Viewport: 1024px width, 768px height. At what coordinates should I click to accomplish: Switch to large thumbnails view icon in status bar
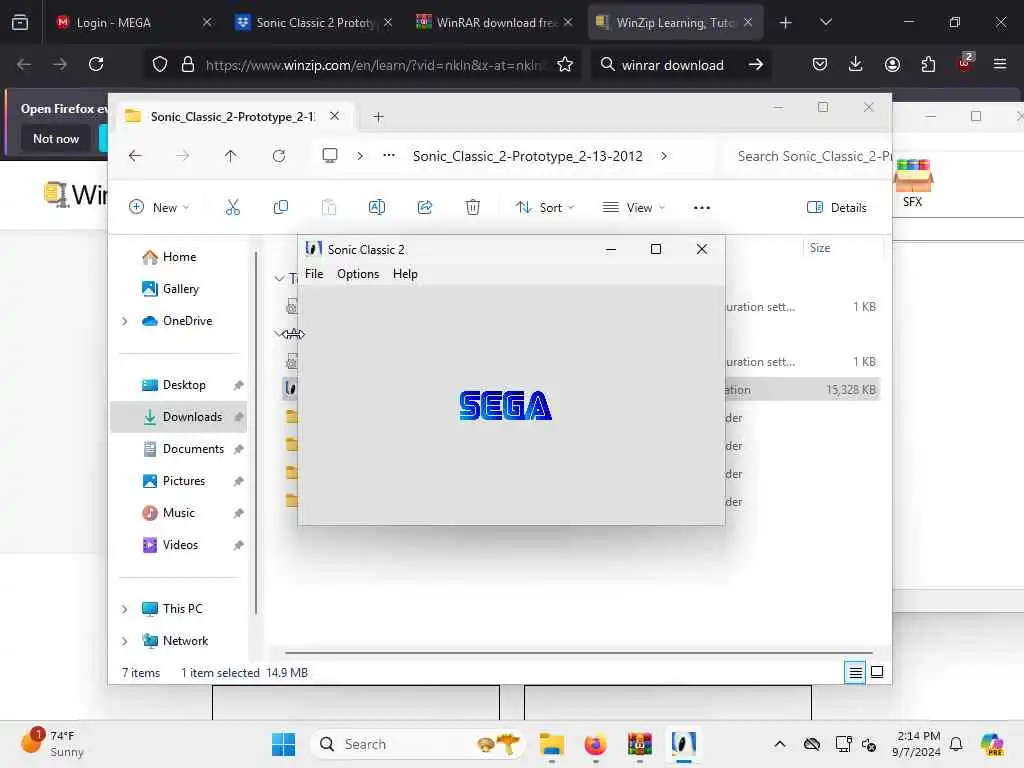[877, 672]
